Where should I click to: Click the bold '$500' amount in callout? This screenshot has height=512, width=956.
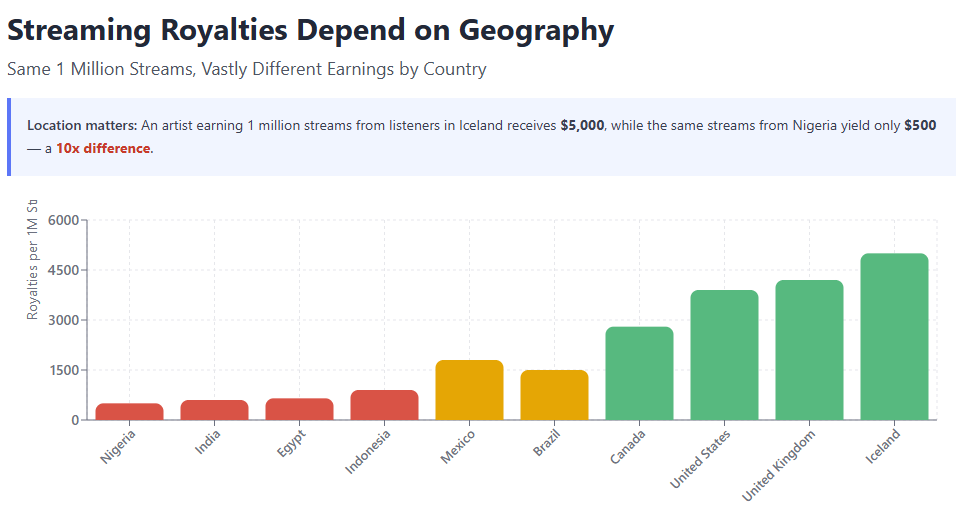(919, 126)
